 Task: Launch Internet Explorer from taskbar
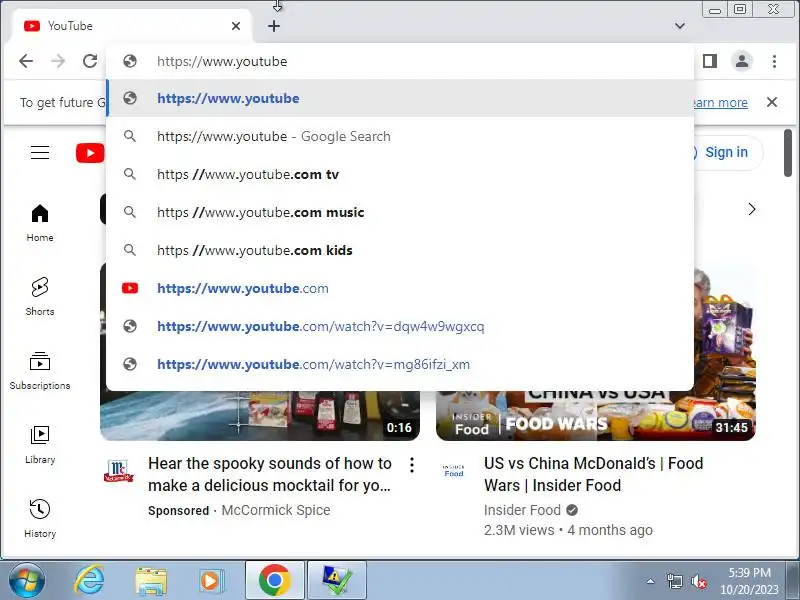90,581
